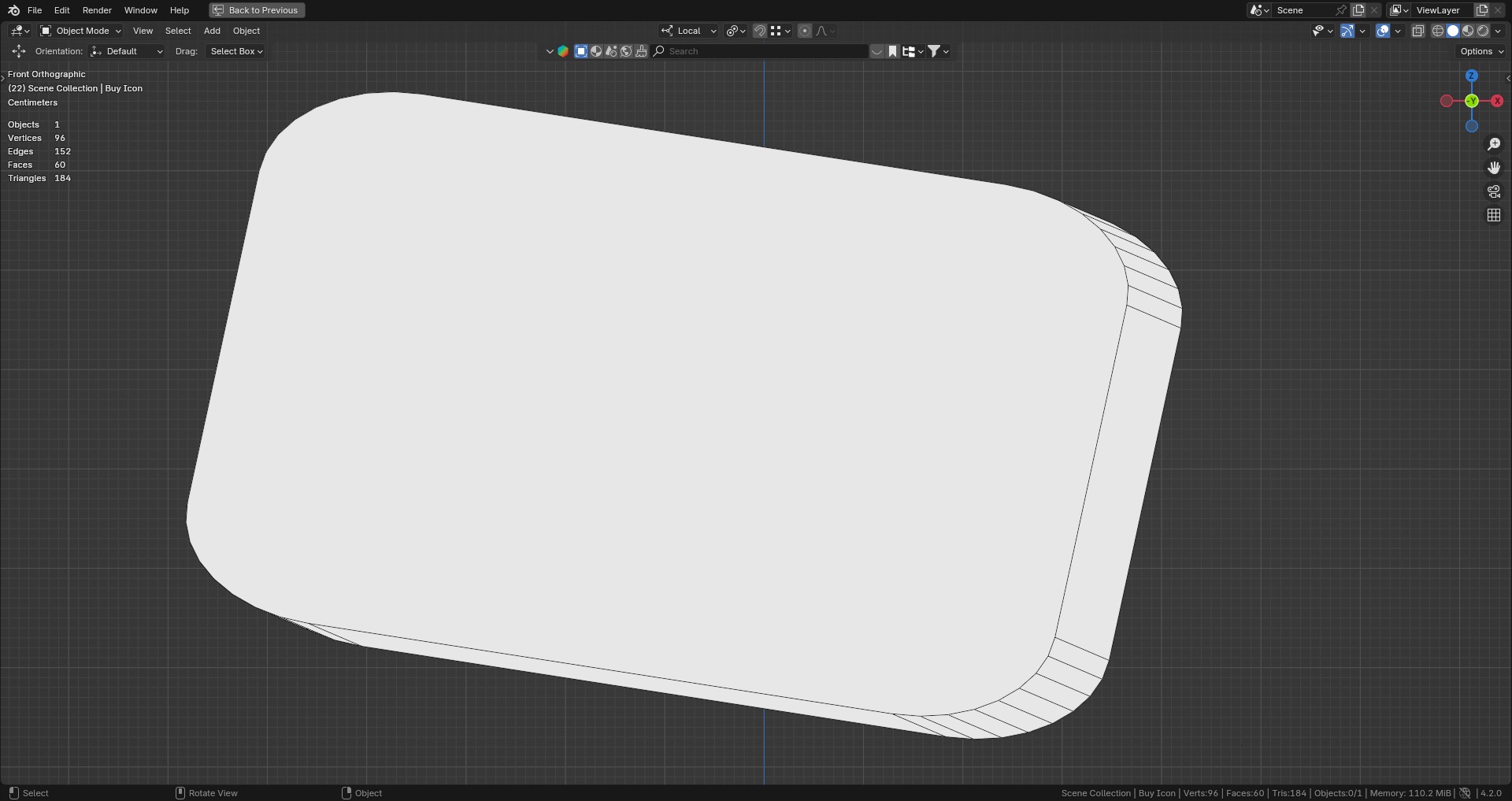This screenshot has width=1512, height=801.
Task: Toggle the brush asset filter
Action: [x=641, y=51]
